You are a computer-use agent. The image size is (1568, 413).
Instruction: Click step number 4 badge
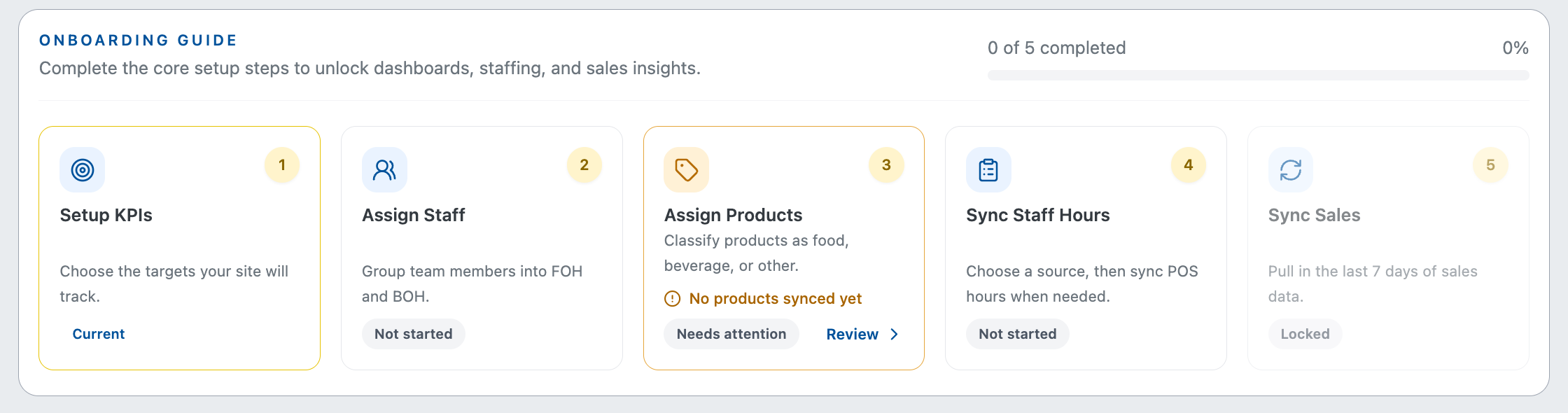[x=1189, y=165]
